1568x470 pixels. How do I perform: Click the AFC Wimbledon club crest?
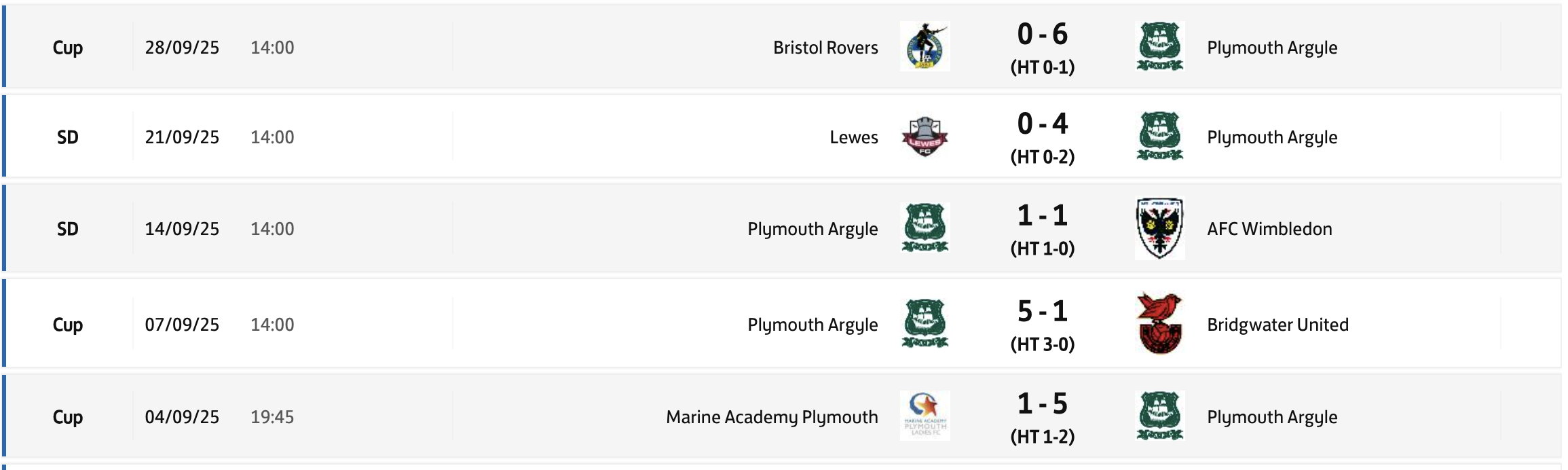coord(1159,229)
